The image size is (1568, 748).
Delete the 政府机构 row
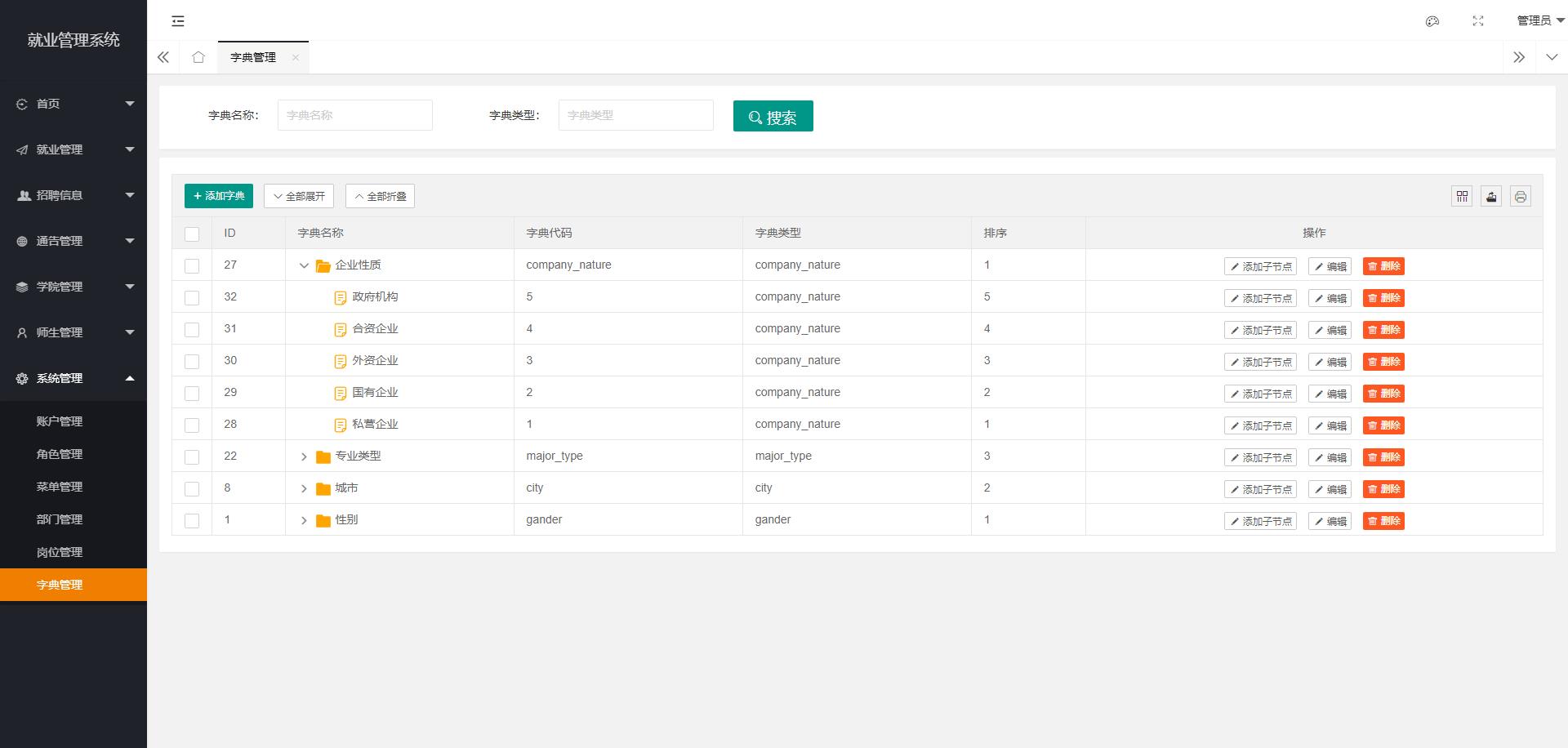pyautogui.click(x=1383, y=298)
